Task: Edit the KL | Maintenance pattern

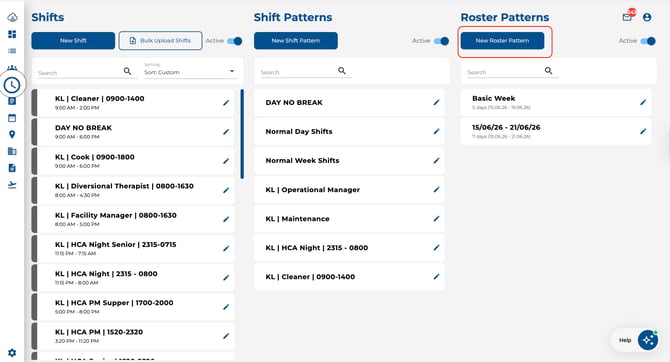Action: (436, 218)
